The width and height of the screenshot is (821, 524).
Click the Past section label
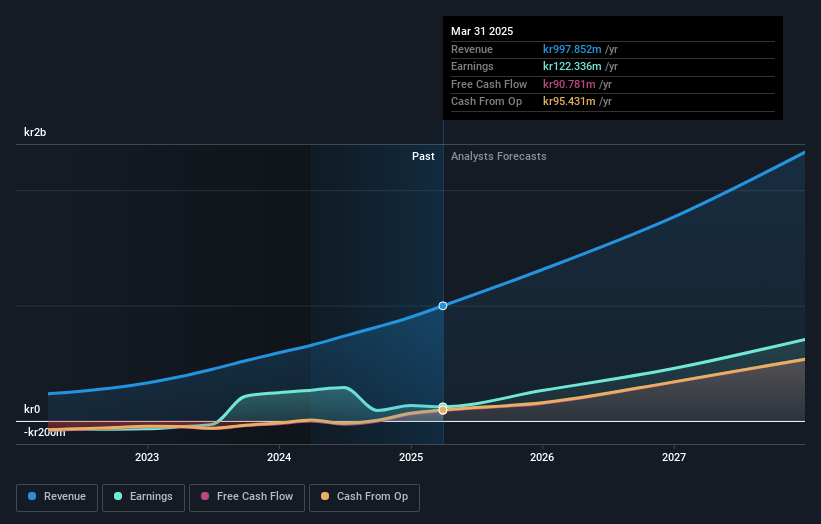pyautogui.click(x=423, y=156)
